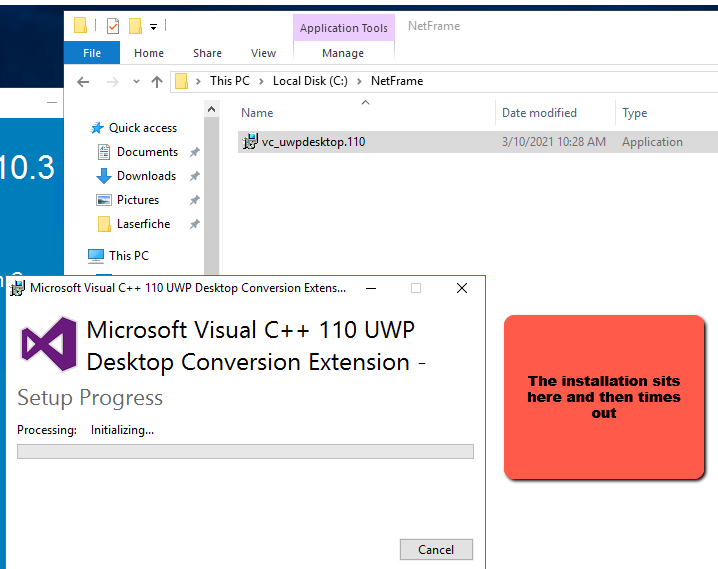Viewport: 718px width, 569px height.
Task: Sort files by the Name column header
Action: [257, 113]
